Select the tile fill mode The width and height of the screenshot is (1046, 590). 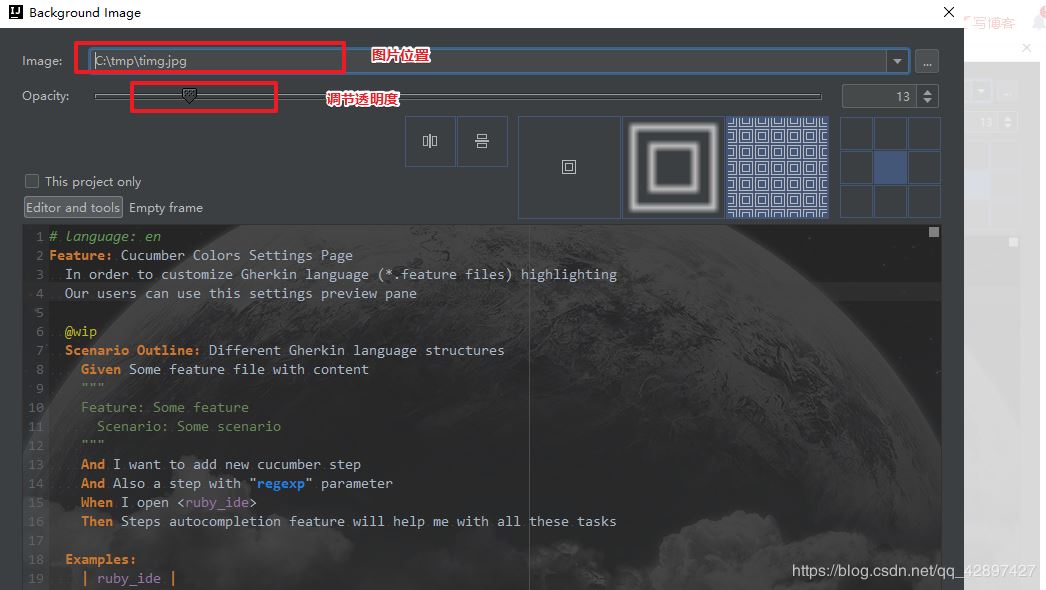(777, 167)
